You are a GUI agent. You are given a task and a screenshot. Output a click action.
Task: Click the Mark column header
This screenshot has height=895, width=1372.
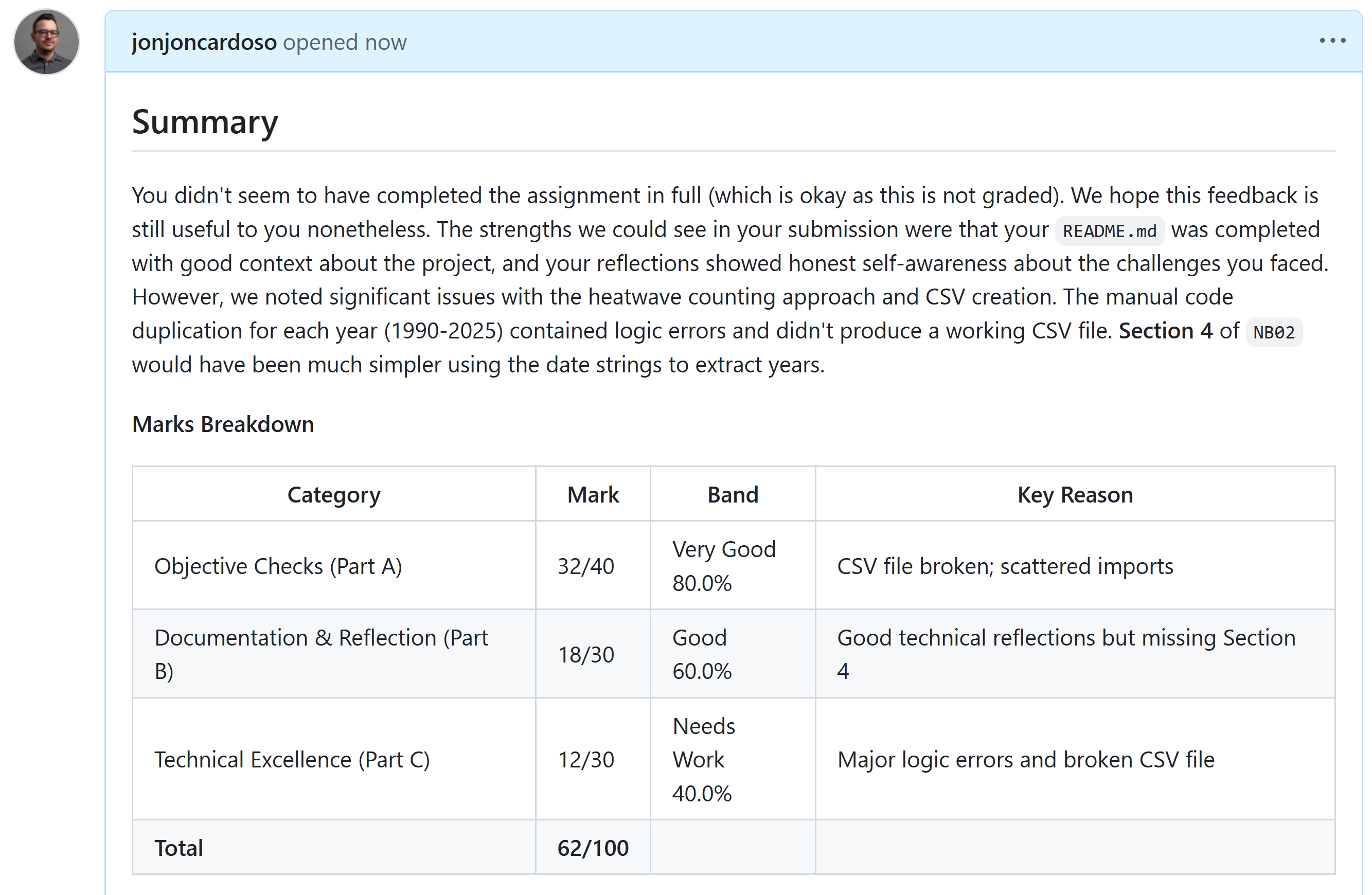[593, 494]
